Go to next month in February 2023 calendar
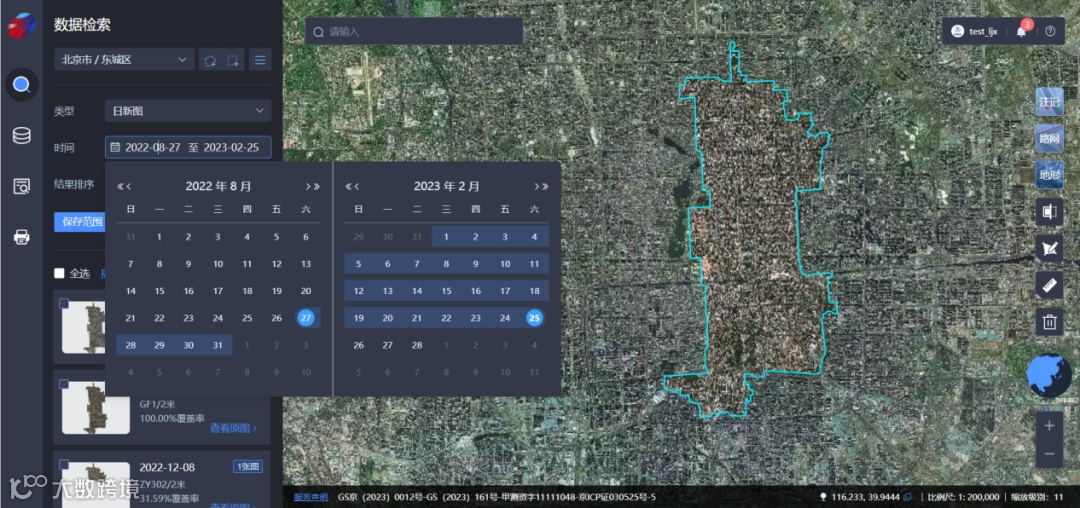Image resolution: width=1080 pixels, height=508 pixels. 537,187
